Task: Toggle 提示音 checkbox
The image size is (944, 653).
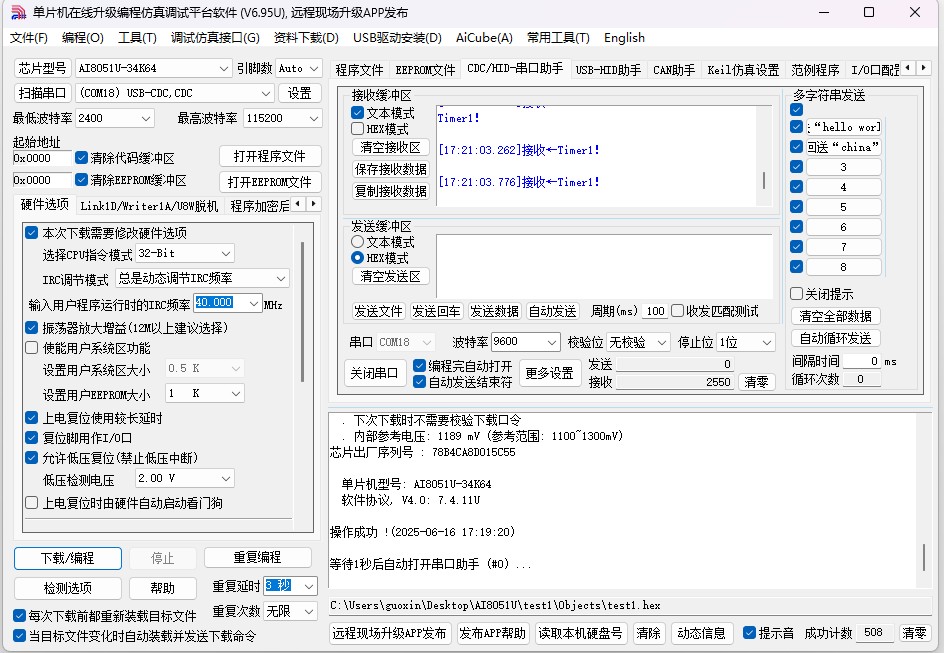Action: pos(749,633)
